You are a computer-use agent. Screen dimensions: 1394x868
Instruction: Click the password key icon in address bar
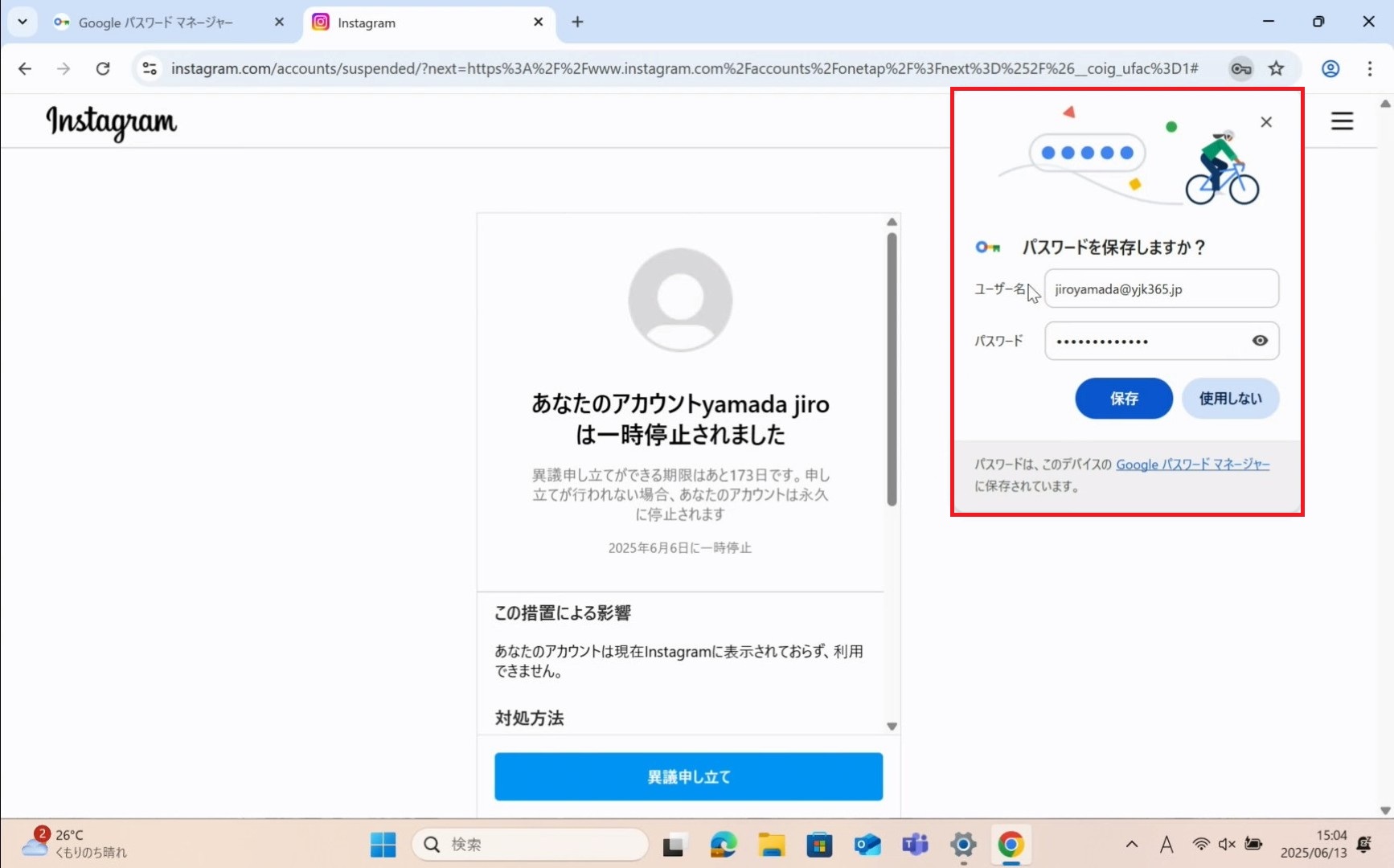point(1240,69)
